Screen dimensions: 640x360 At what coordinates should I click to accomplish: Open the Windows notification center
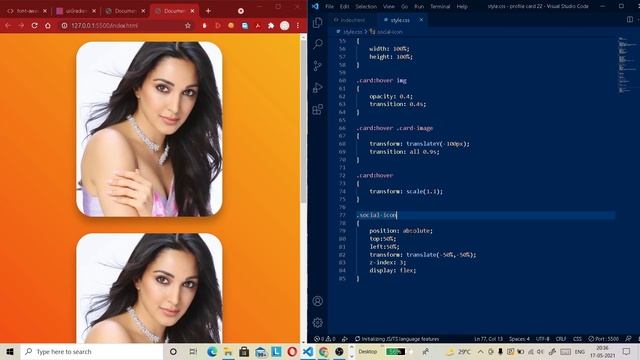click(627, 351)
